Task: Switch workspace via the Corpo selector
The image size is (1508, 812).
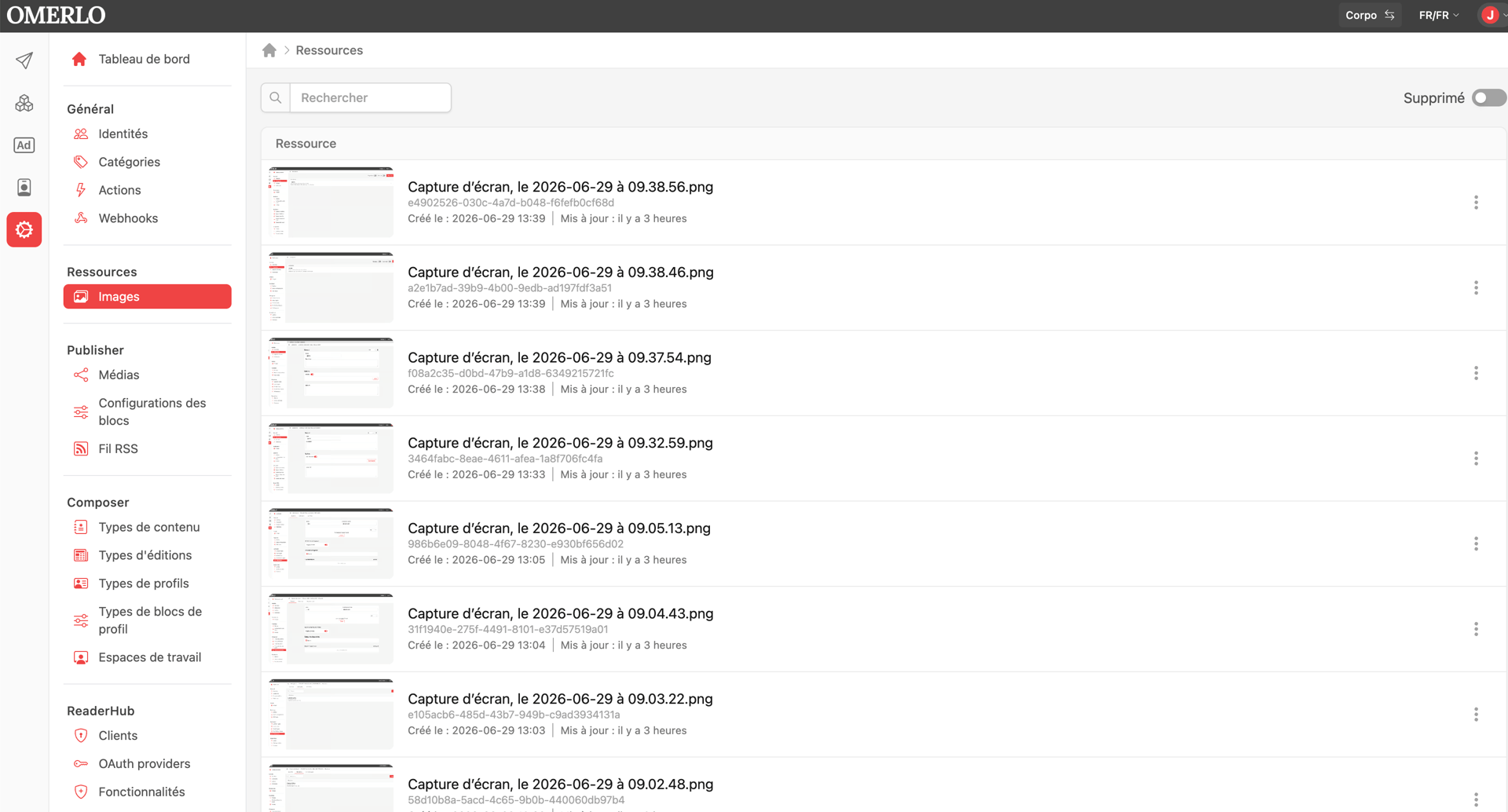Action: point(1370,15)
